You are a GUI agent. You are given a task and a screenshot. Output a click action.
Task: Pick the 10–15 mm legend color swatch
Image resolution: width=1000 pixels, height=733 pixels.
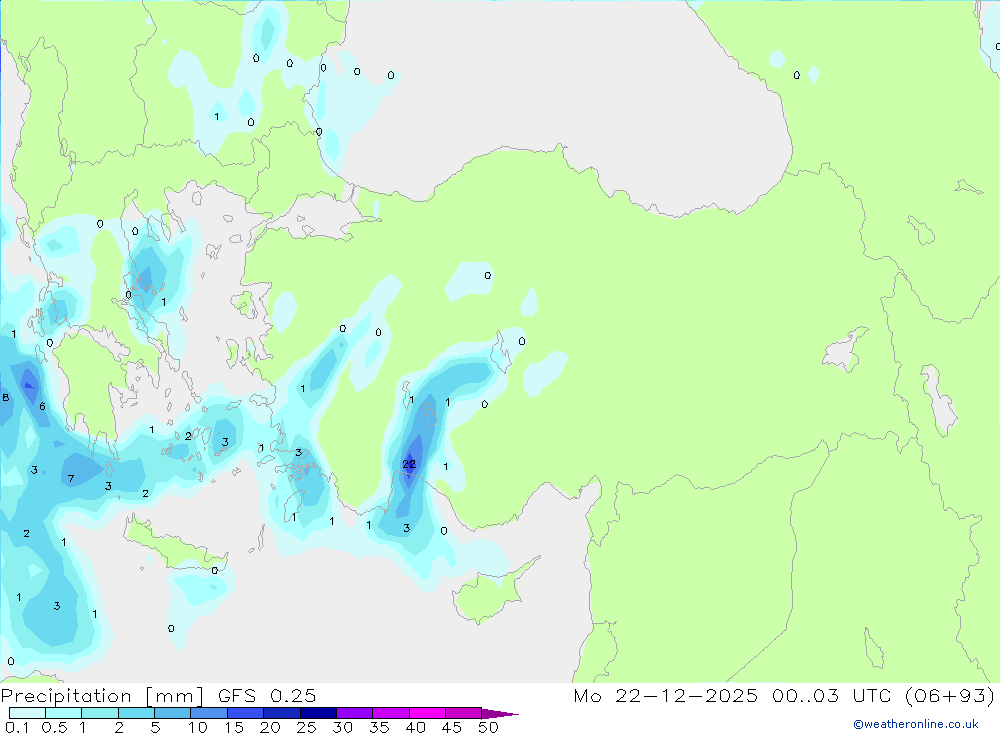tap(209, 713)
